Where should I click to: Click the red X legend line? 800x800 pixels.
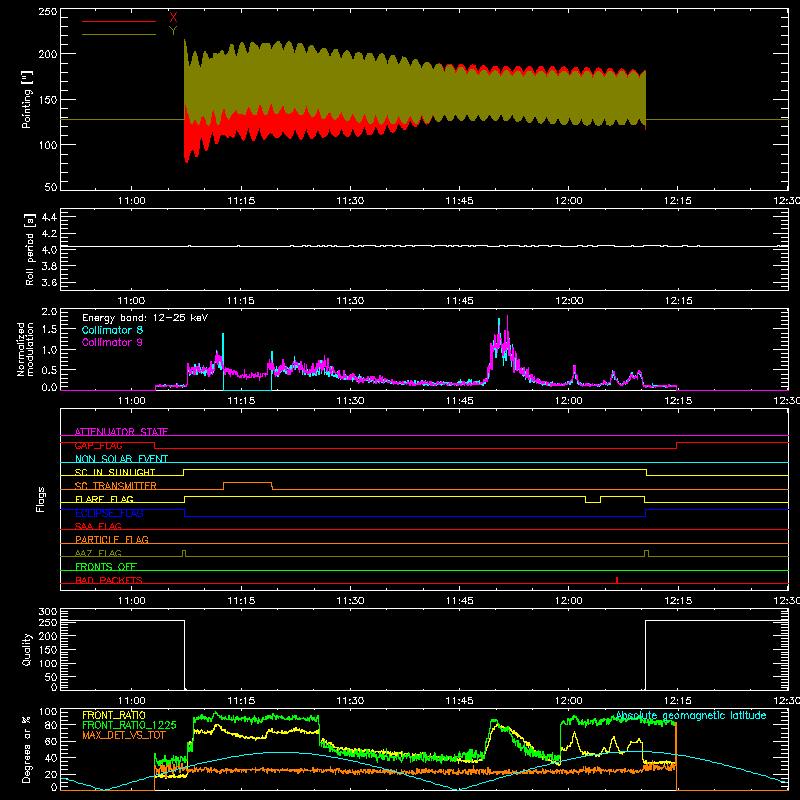[118, 21]
